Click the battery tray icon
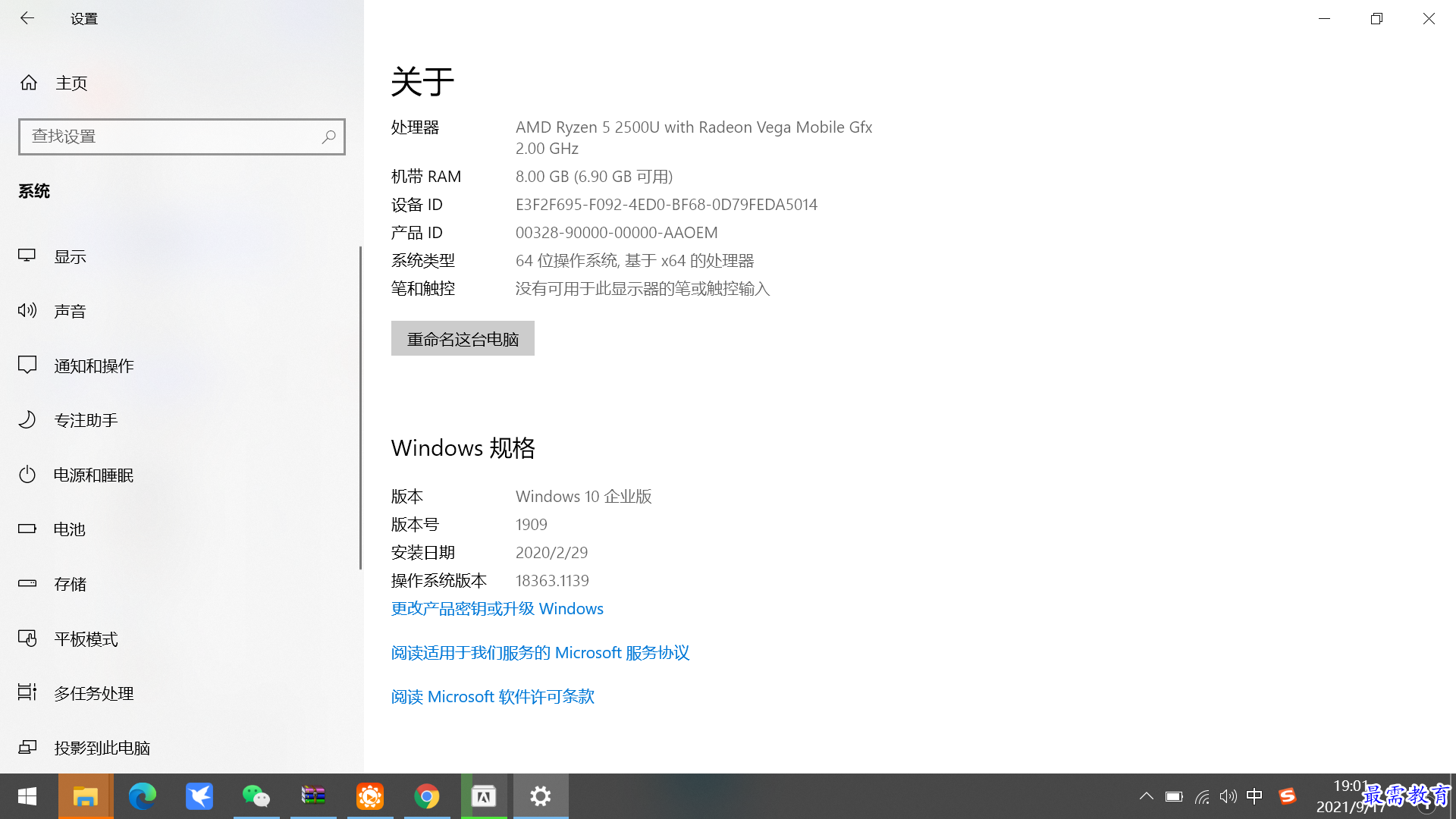 coord(1174,796)
